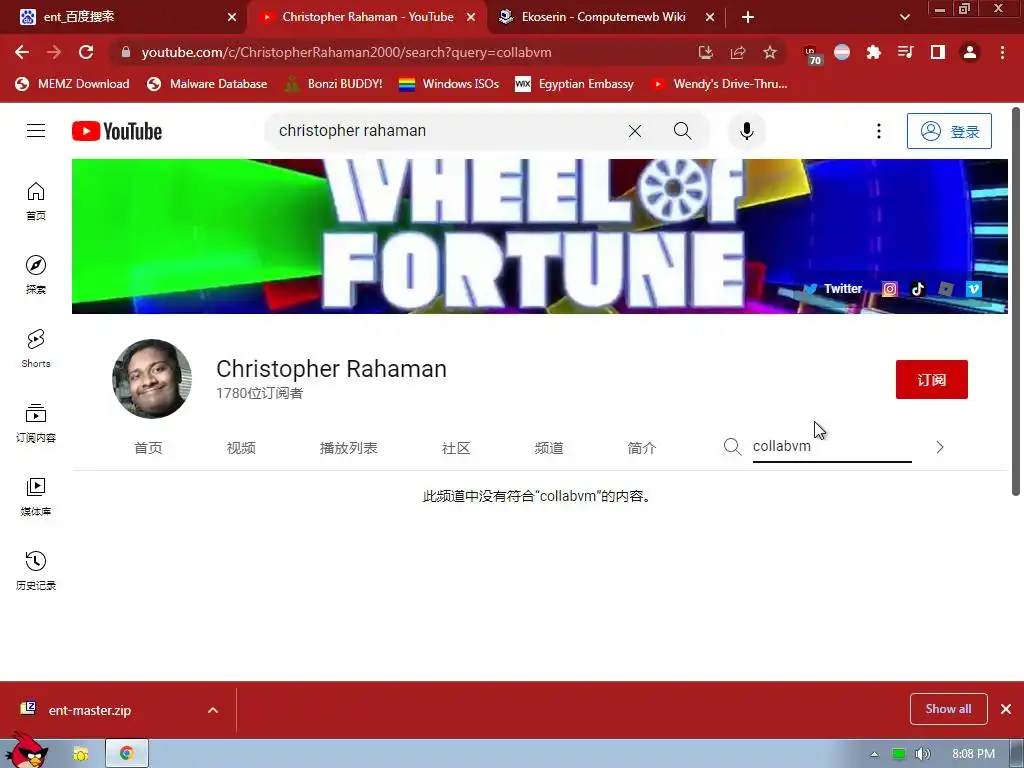Open Library in the sidebar
1024x768 pixels.
point(36,496)
